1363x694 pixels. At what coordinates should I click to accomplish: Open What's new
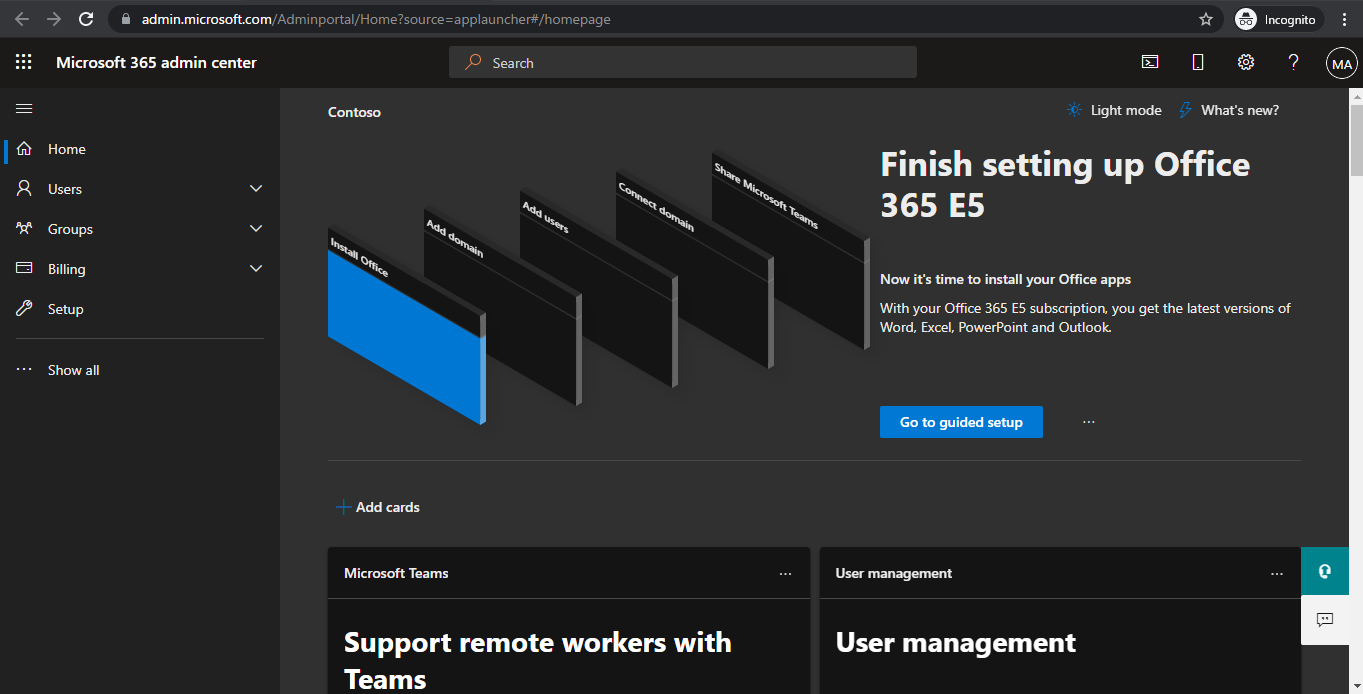coord(1228,110)
